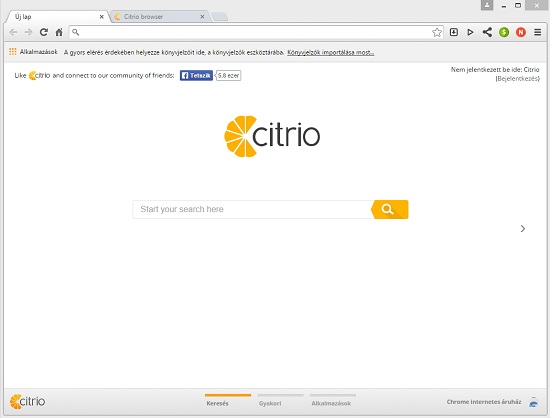Focus the Start your search here field
This screenshot has width=550, height=418.
tap(253, 209)
